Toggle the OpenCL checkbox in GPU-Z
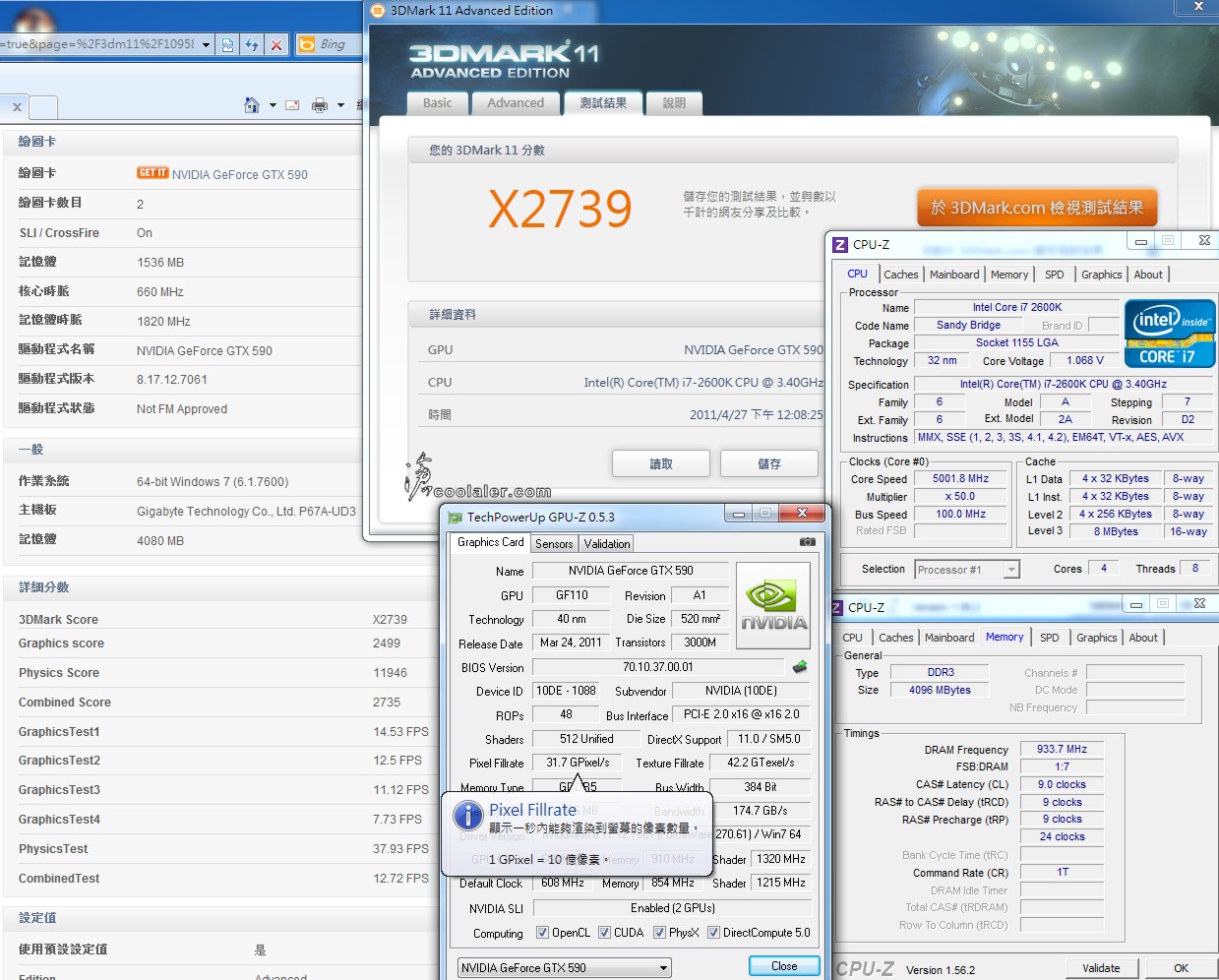The height and width of the screenshot is (980, 1219). tap(542, 933)
